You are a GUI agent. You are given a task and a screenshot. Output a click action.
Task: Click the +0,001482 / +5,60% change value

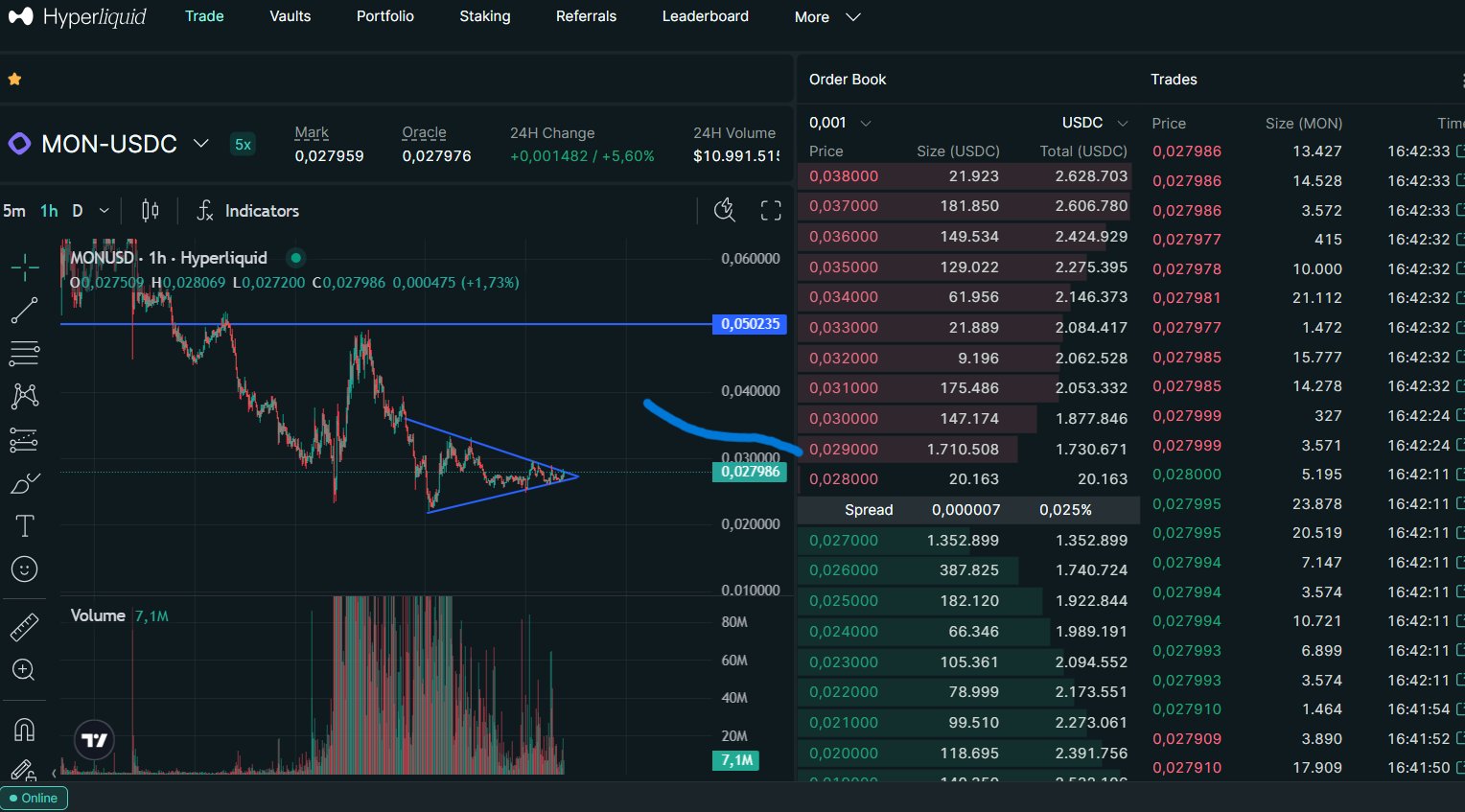click(x=582, y=156)
